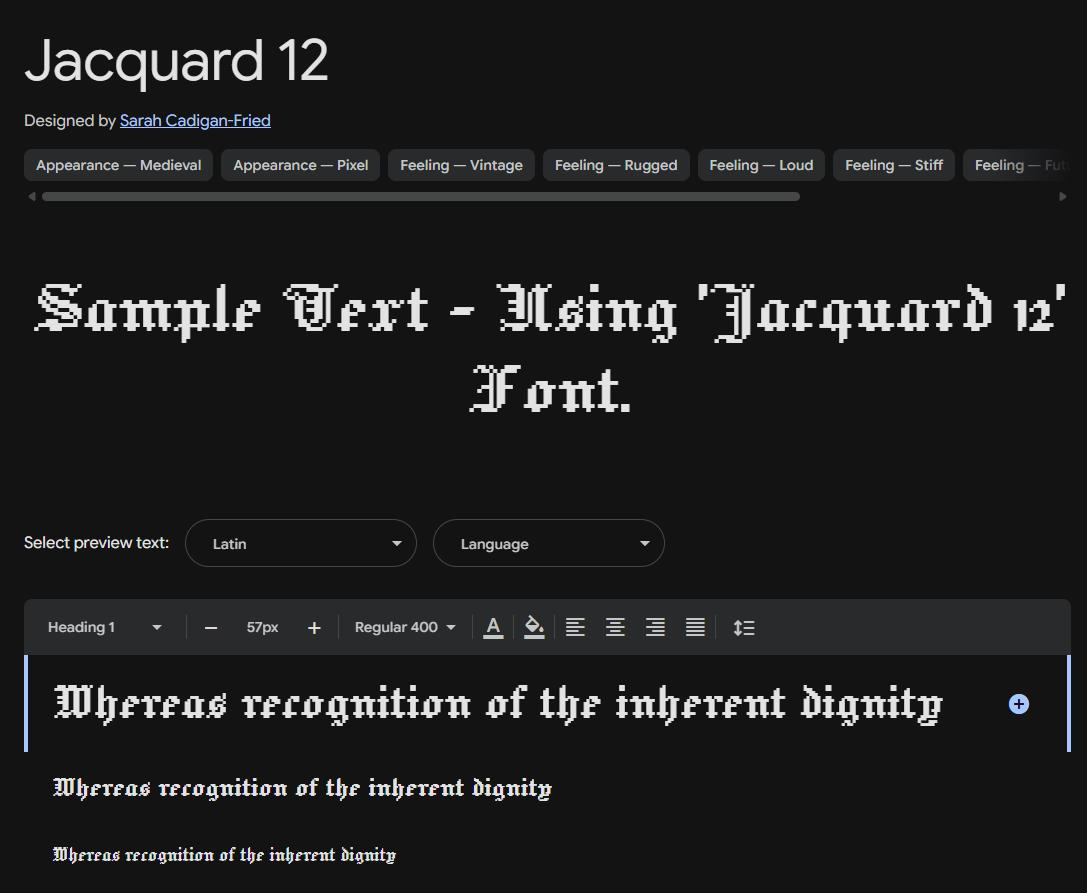The image size is (1087, 893).
Task: Select the Feeling — Rugged tag
Action: coord(616,165)
